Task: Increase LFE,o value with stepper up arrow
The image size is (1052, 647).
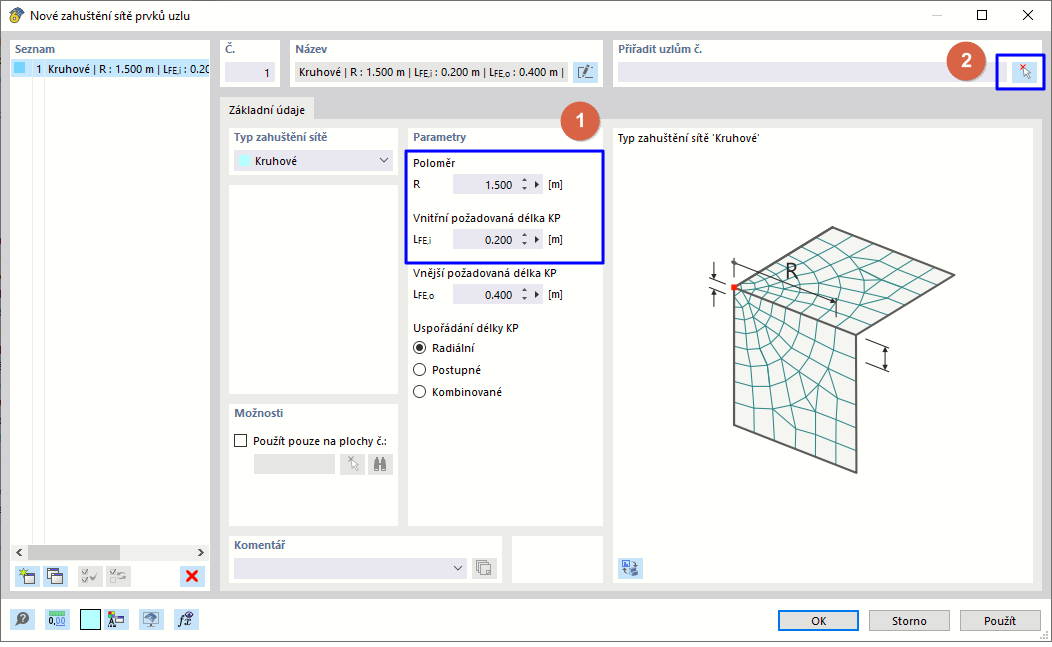Action: (525, 291)
